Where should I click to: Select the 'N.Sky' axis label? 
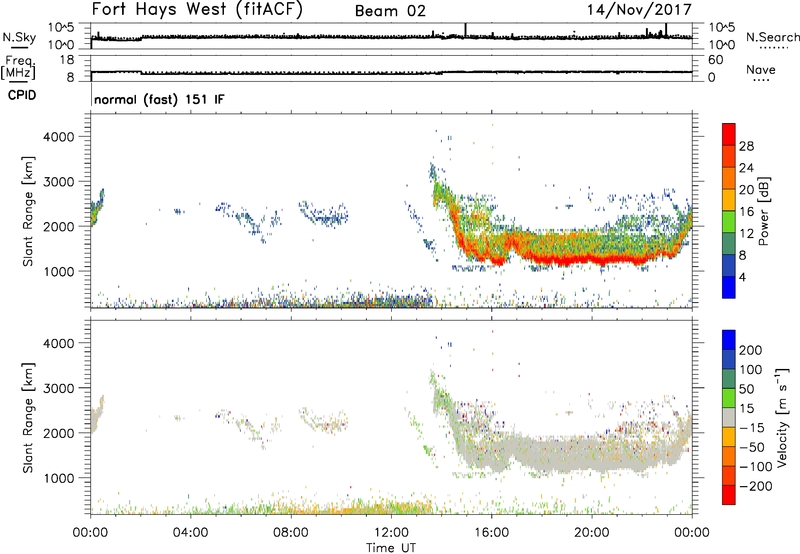pos(19,37)
